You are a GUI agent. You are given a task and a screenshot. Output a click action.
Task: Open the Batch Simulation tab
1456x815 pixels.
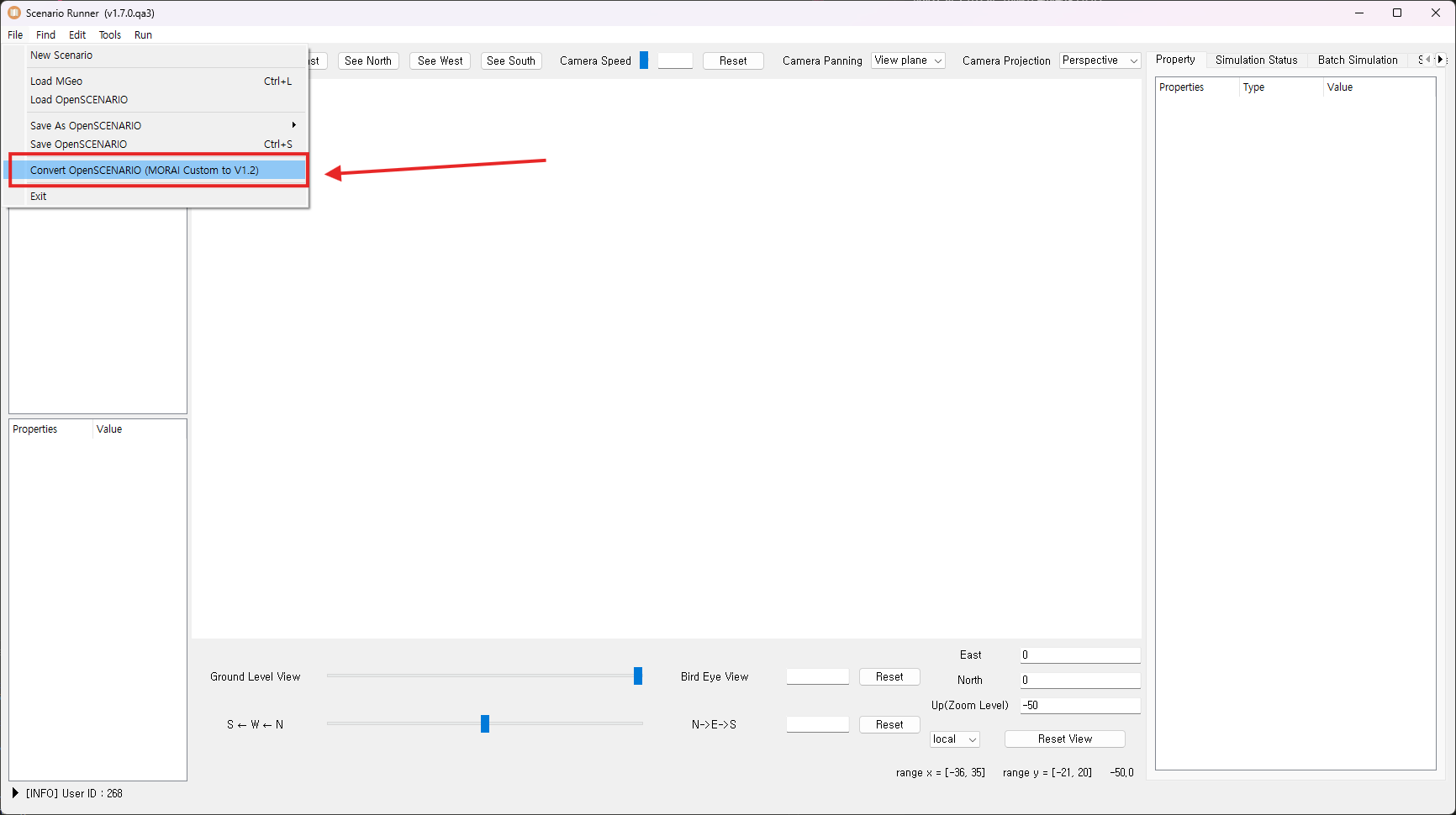1357,60
